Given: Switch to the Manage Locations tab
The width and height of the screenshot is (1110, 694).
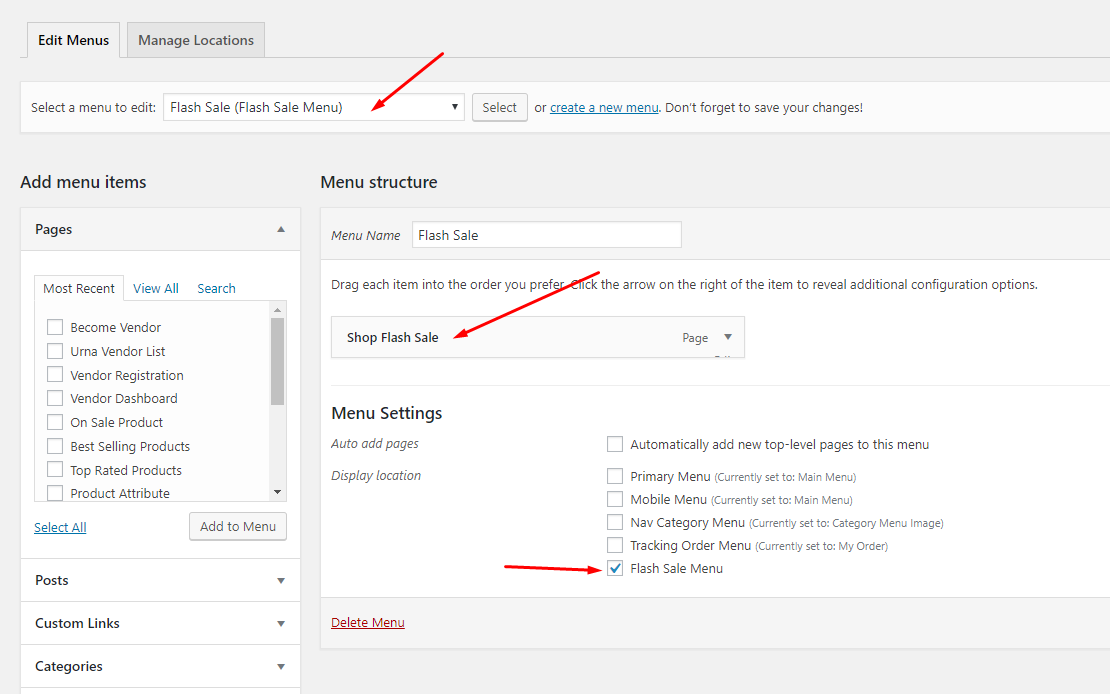Looking at the screenshot, I should pyautogui.click(x=196, y=40).
